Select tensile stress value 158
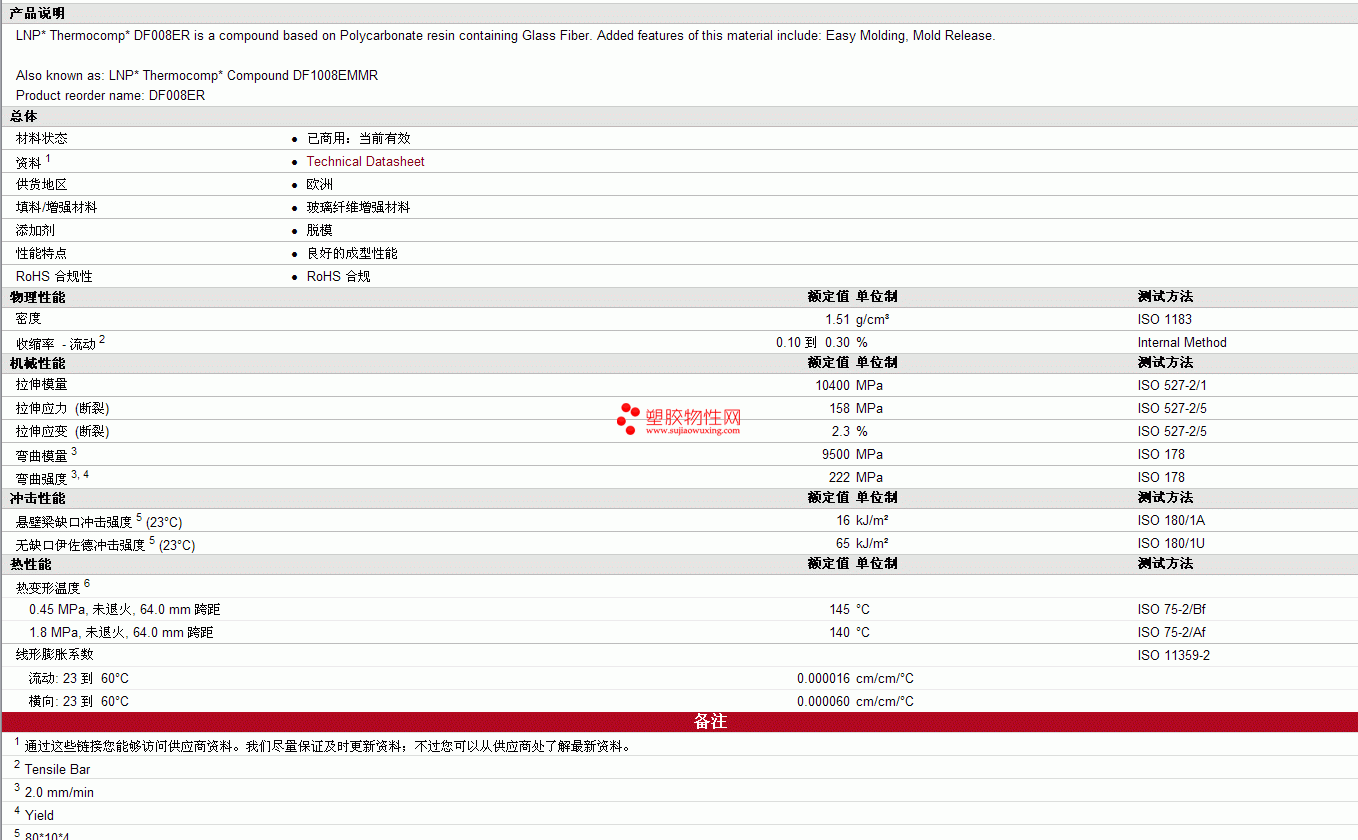1358x840 pixels. [839, 408]
